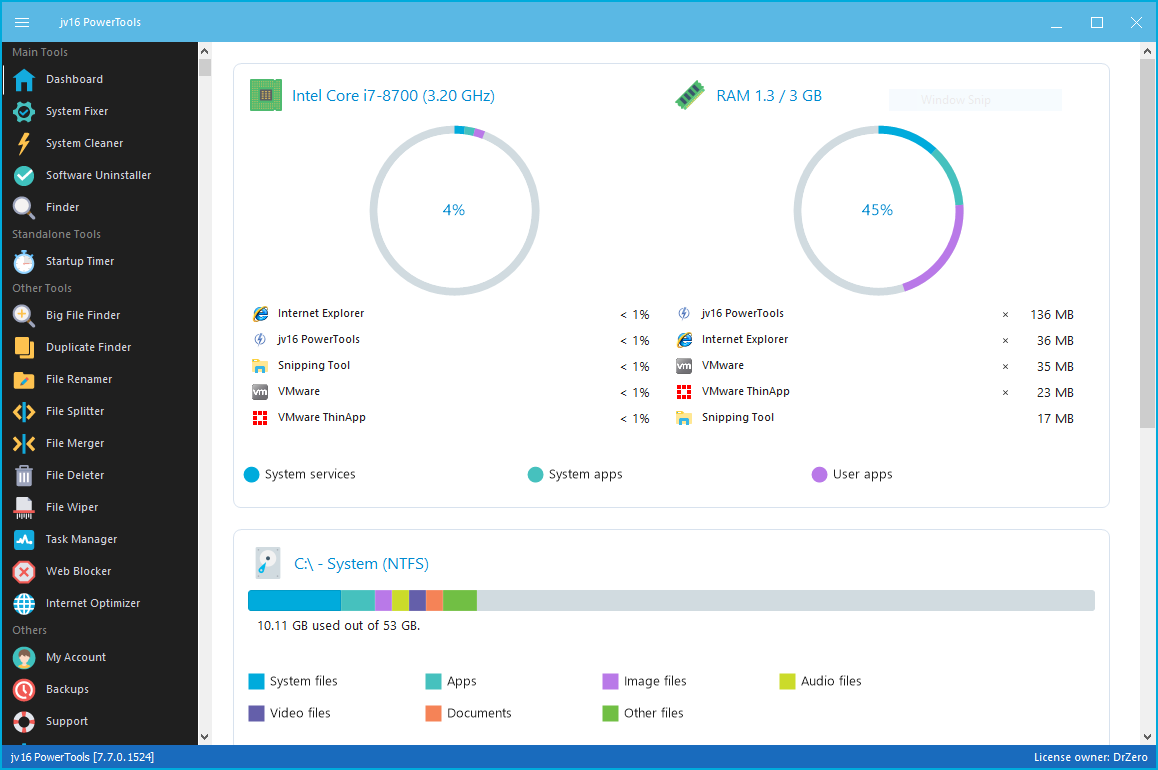Viewport: 1158px width, 770px height.
Task: Click the Support lifebuoy icon
Action: [24, 721]
